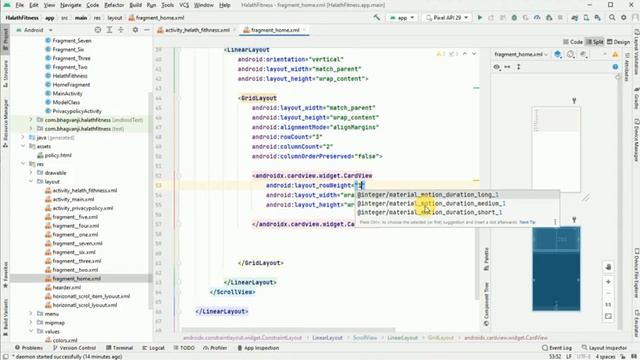Click GridLayout in the breadcrumb bar
Screen dimensions: 640x360
point(440,338)
